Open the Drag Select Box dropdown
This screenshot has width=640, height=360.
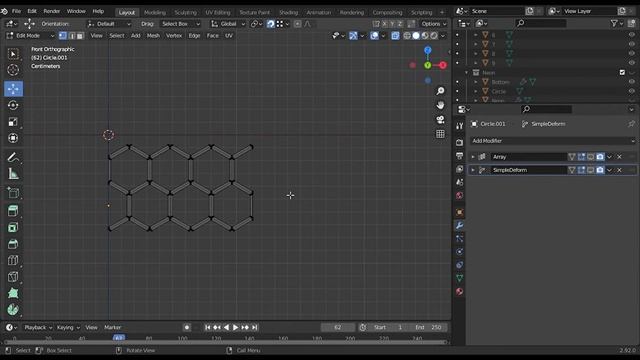tap(180, 24)
